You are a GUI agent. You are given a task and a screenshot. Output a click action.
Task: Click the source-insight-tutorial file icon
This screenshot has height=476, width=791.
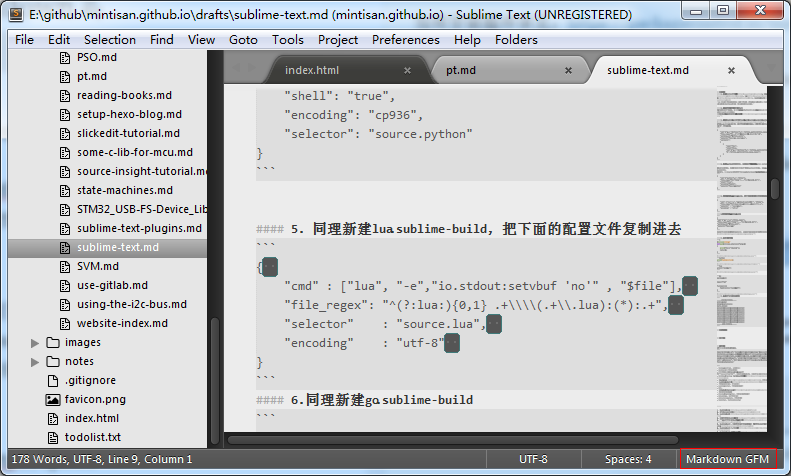pyautogui.click(x=65, y=172)
